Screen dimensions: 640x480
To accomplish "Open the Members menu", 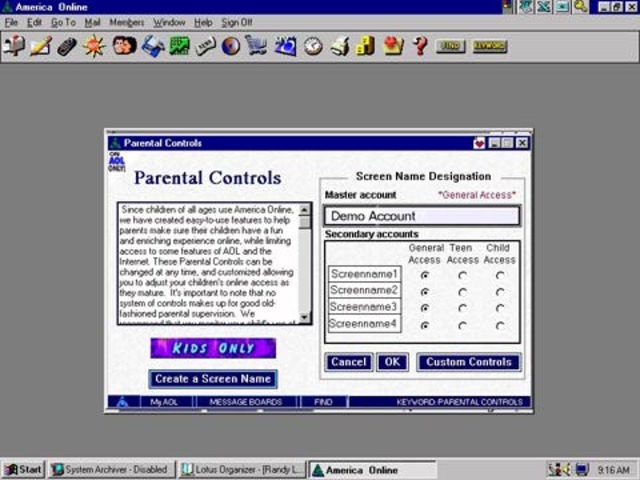I will tap(127, 22).
